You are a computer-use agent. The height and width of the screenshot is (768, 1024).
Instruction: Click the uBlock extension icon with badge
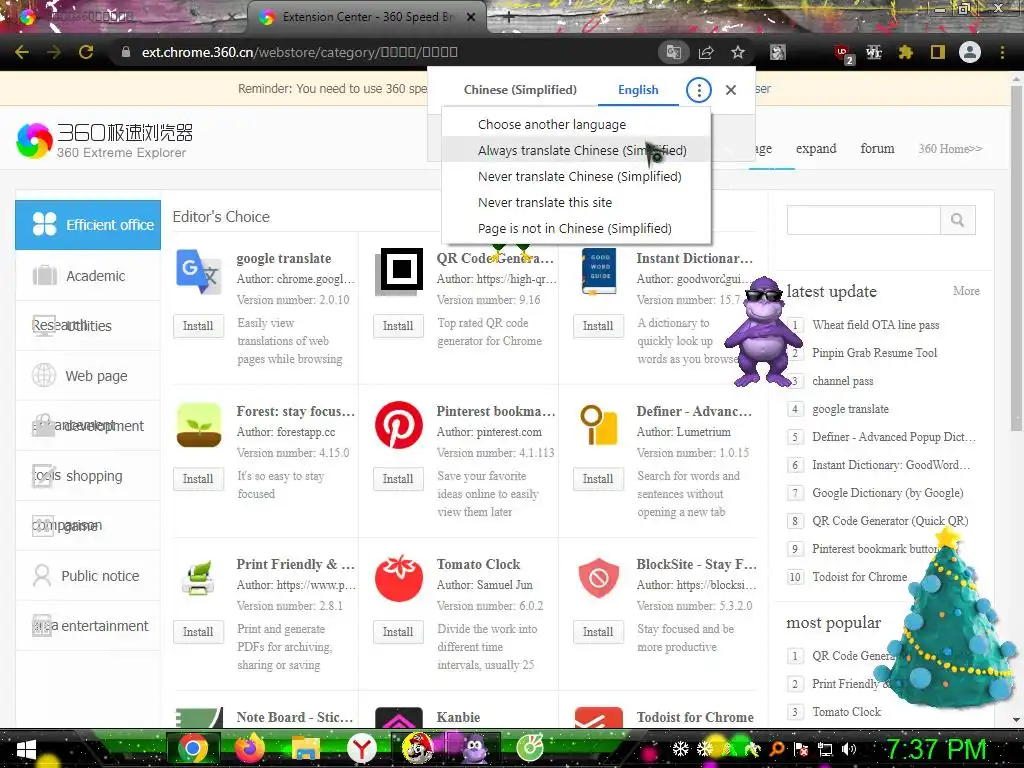(x=843, y=54)
